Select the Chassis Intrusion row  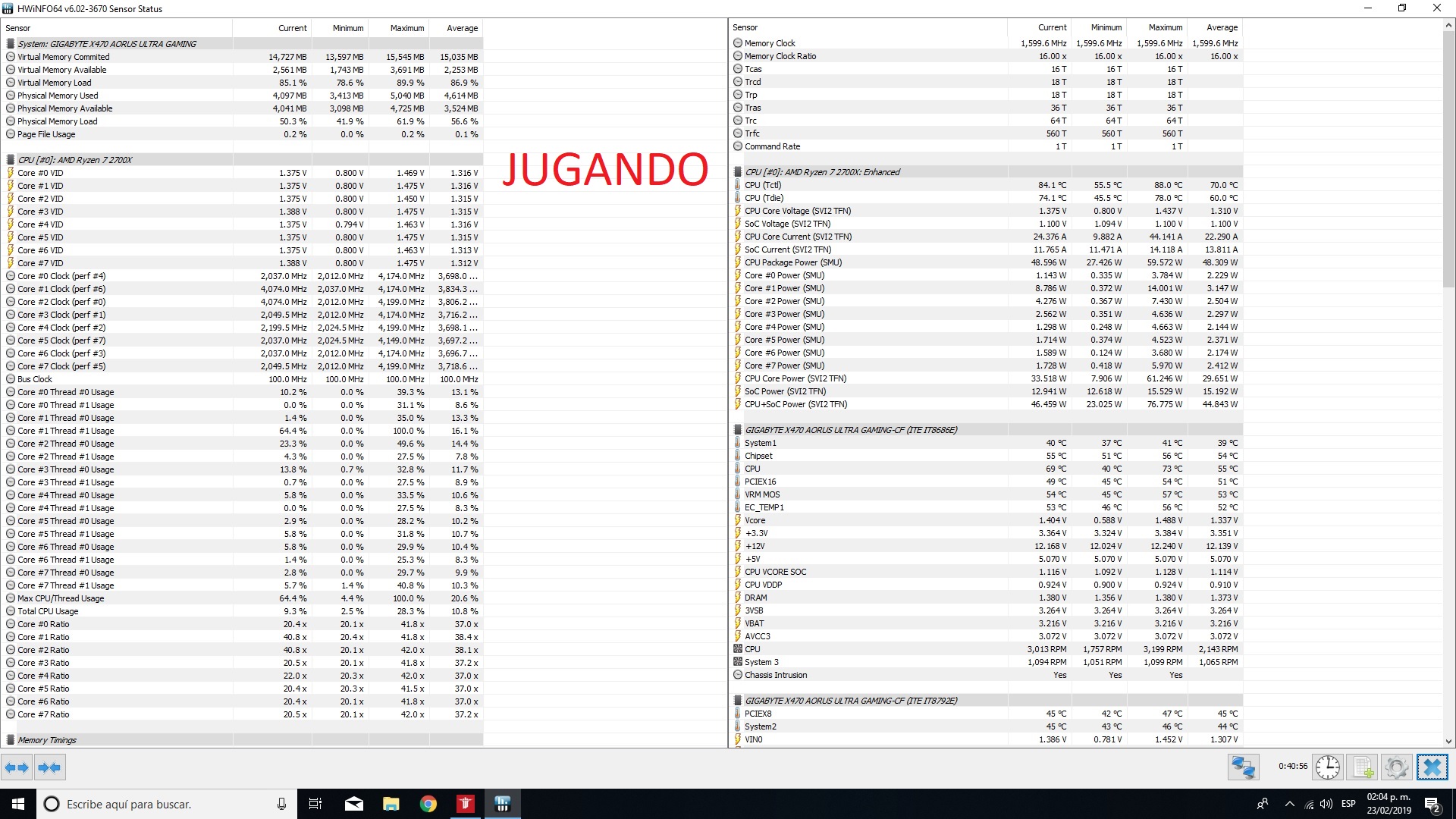pos(987,675)
